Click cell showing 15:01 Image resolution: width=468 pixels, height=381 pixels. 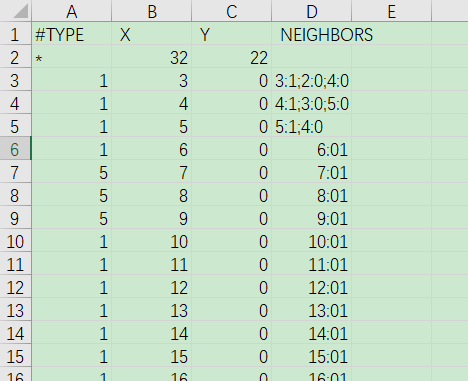311,356
